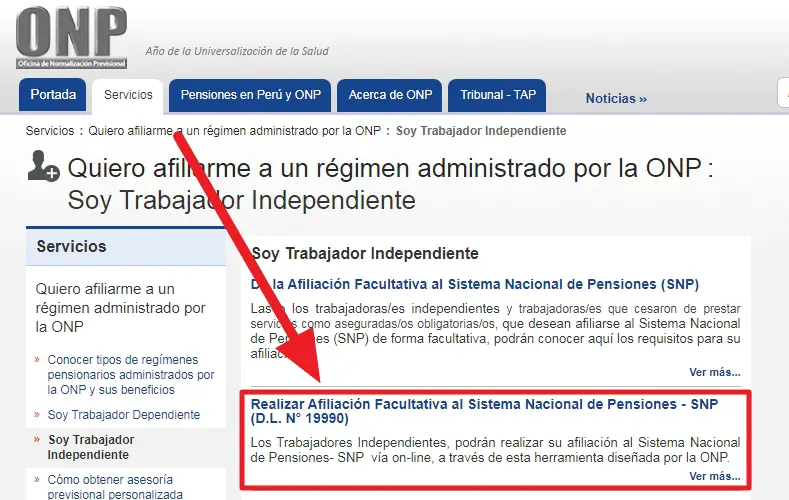
Task: Select Soy Trabajador Independiente in sidebar
Action: (91, 447)
